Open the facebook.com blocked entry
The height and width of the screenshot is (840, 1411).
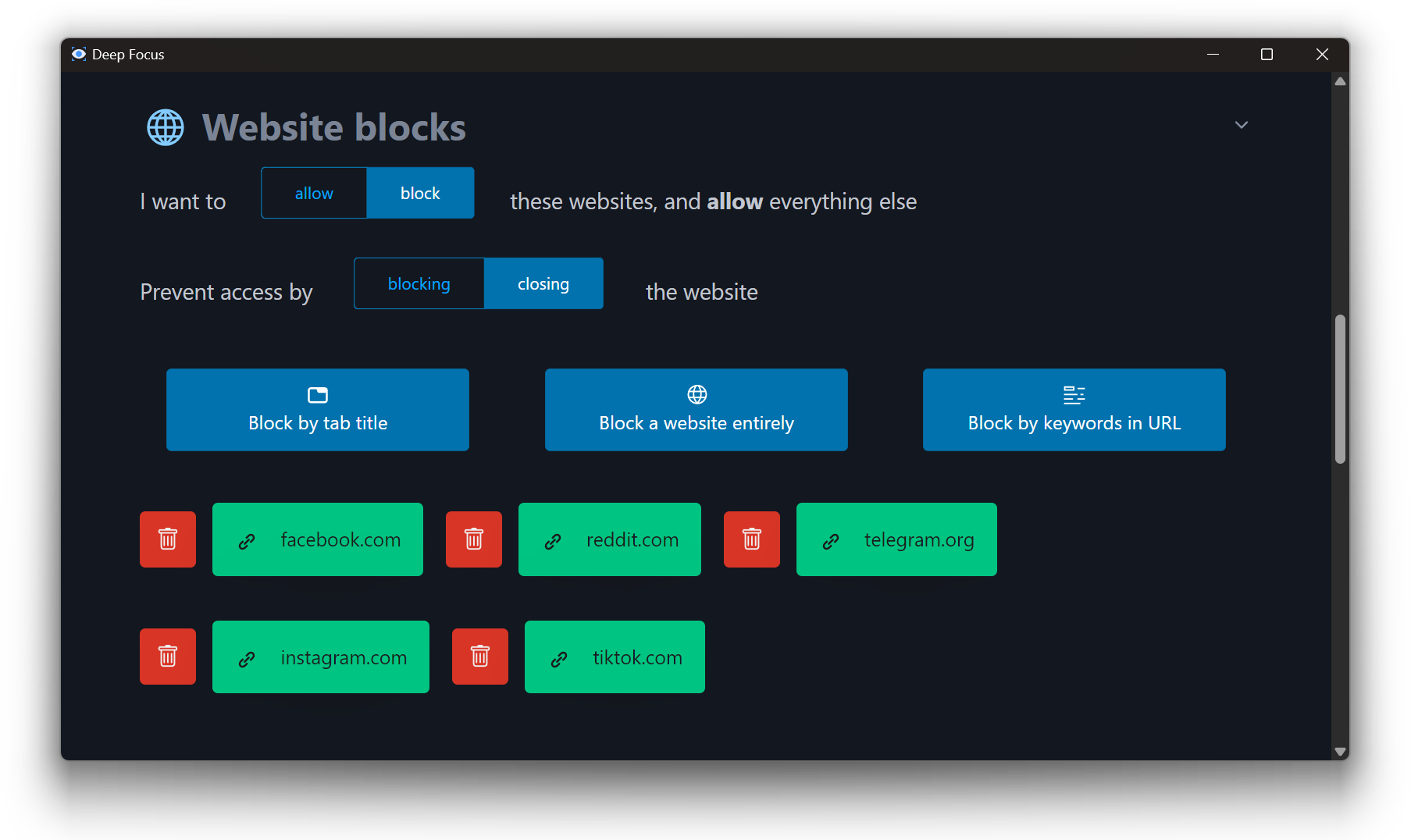[318, 539]
